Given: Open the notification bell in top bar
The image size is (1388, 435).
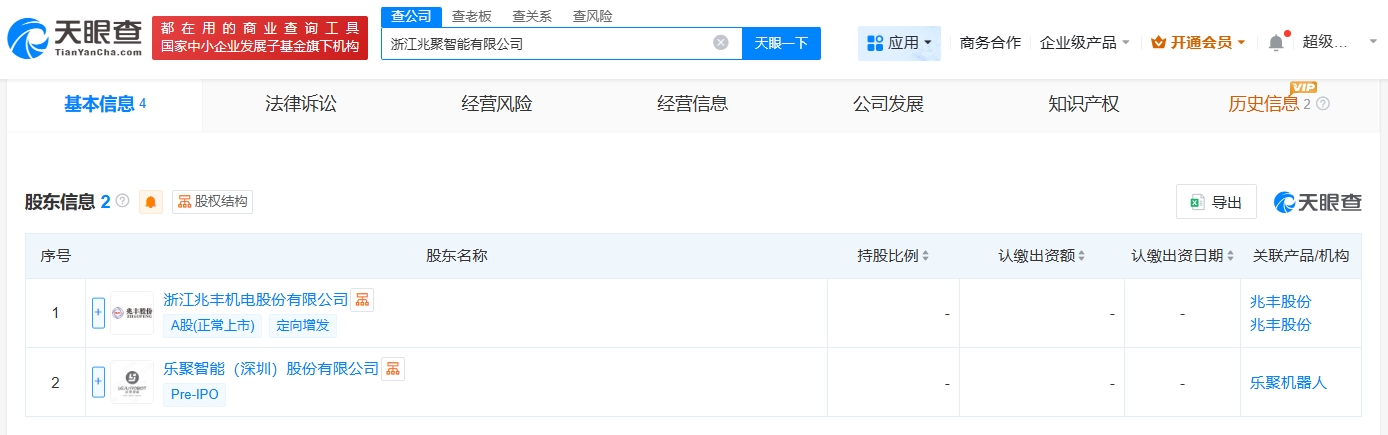Looking at the screenshot, I should (1275, 43).
